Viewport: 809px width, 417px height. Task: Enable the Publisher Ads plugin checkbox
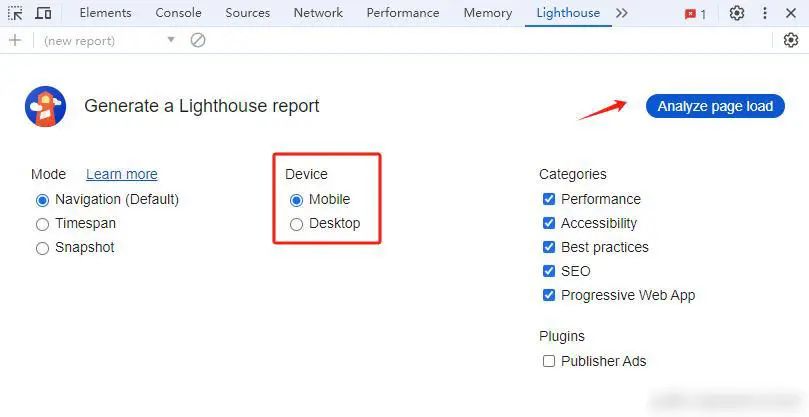tap(549, 361)
